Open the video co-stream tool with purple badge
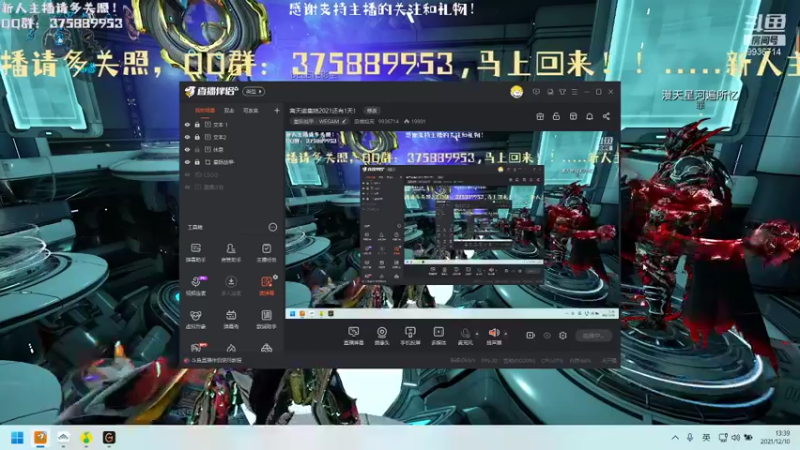This screenshot has width=800, height=450. point(195,286)
